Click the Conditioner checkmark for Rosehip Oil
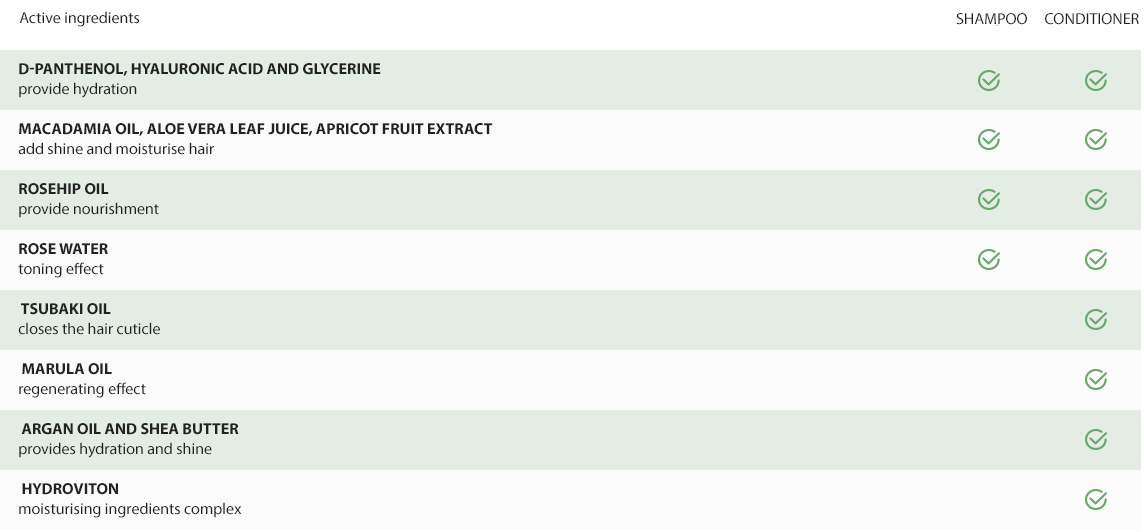1144x532 pixels. pos(1096,199)
